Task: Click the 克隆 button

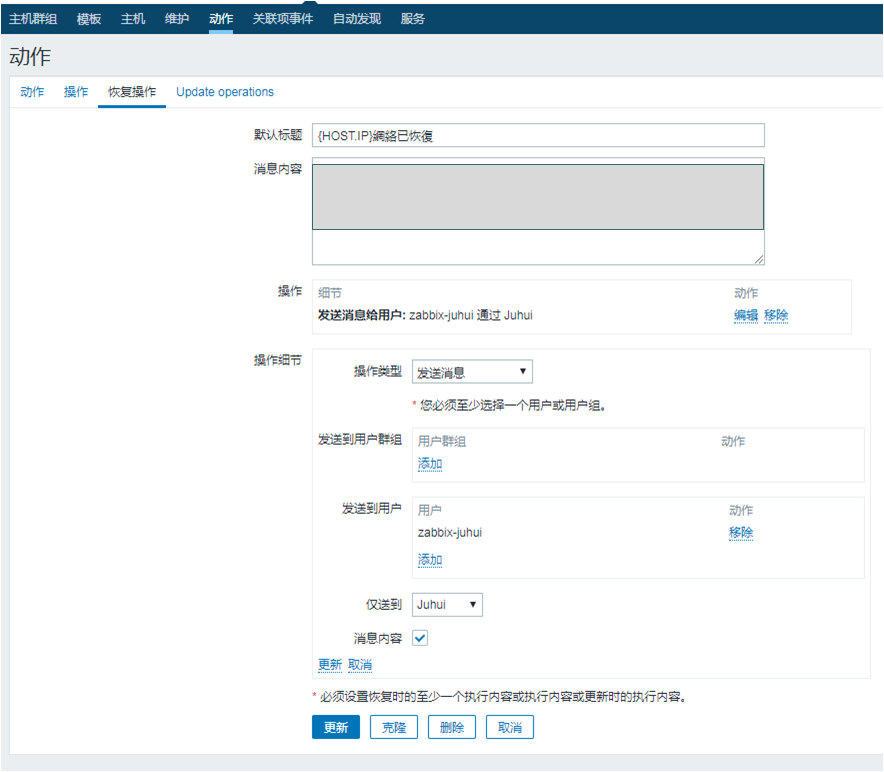Action: point(394,727)
